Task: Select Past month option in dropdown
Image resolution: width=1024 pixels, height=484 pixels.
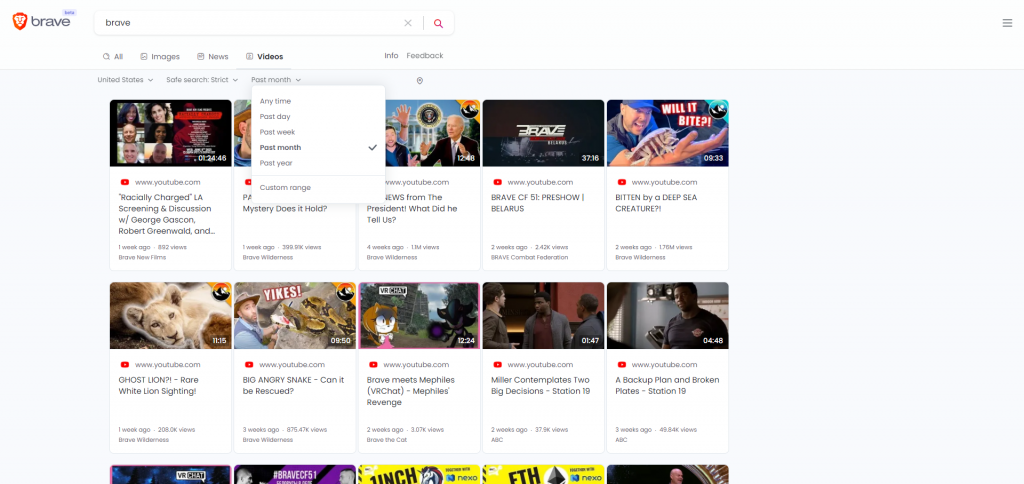Action: pyautogui.click(x=281, y=147)
